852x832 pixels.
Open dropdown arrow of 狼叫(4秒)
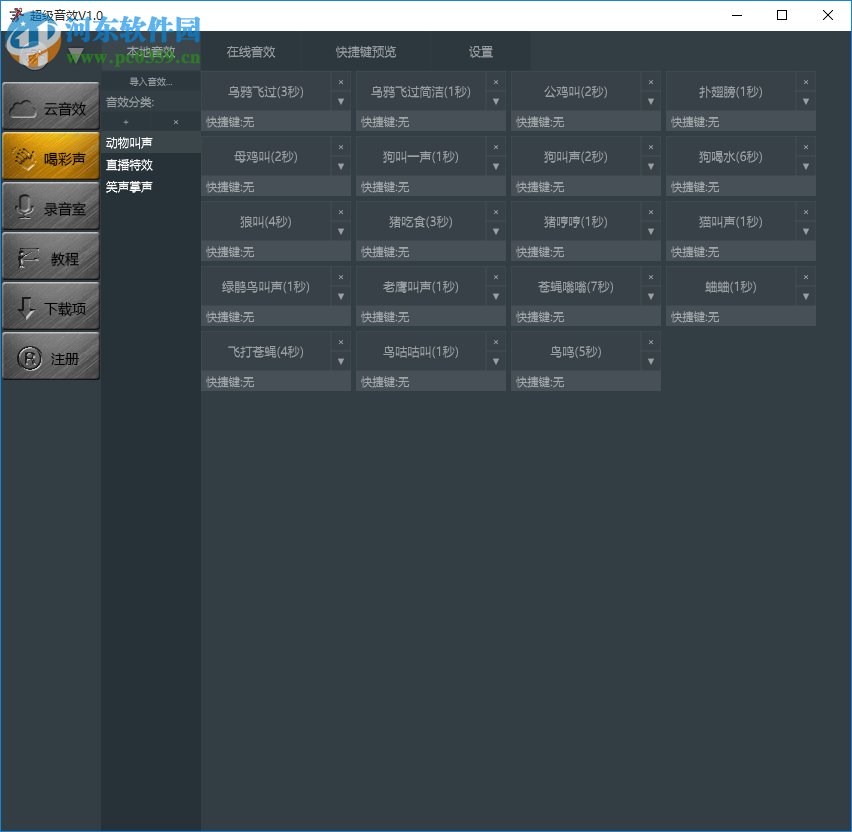click(341, 231)
